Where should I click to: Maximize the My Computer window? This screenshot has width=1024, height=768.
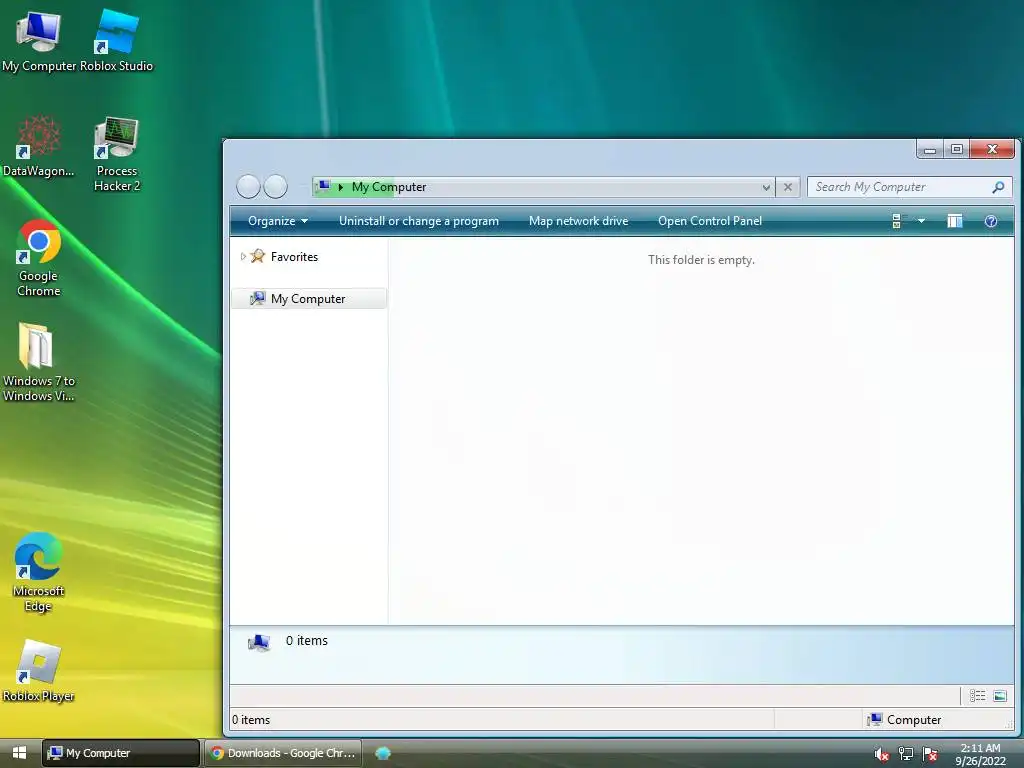[x=957, y=150]
